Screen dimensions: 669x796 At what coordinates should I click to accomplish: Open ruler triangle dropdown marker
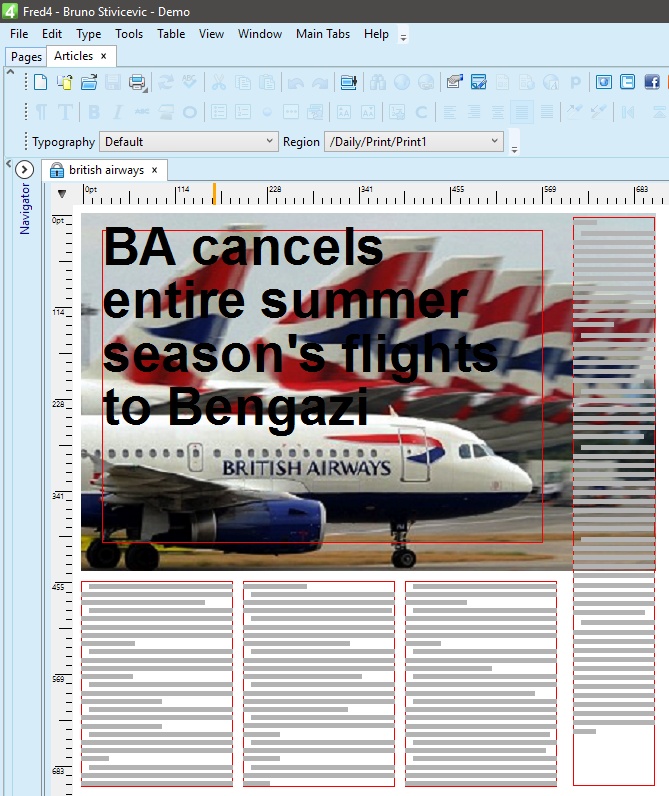[62, 193]
